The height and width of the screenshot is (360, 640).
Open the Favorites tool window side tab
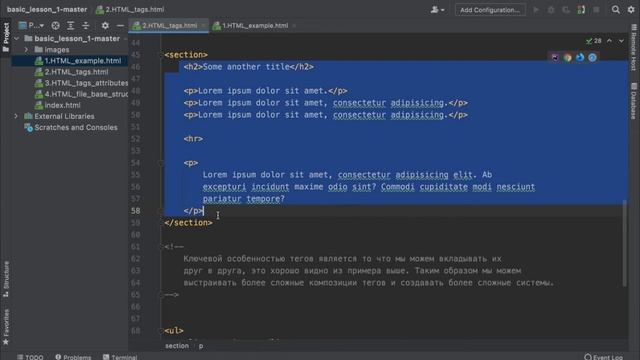point(6,327)
